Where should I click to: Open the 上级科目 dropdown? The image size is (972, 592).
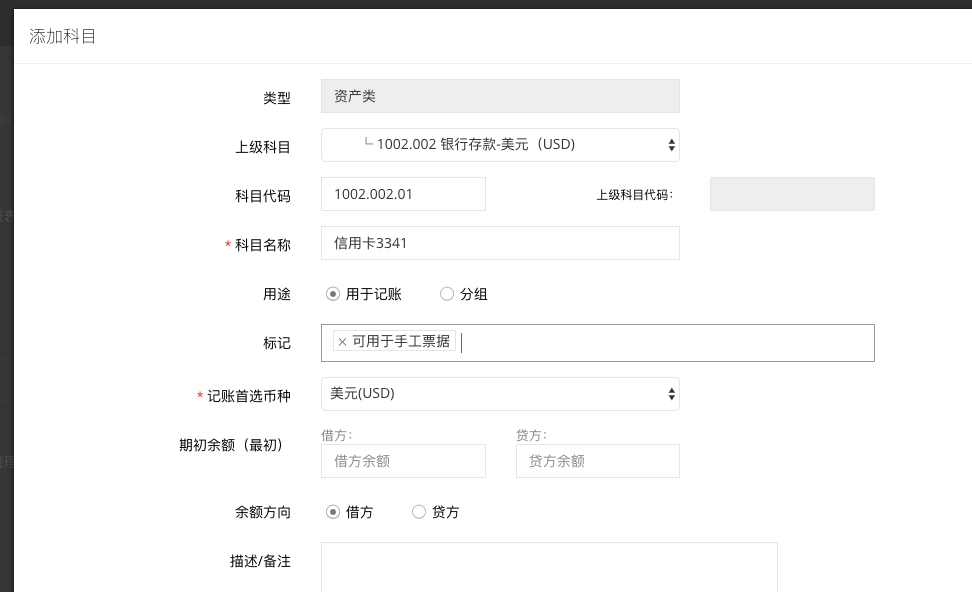[x=500, y=145]
